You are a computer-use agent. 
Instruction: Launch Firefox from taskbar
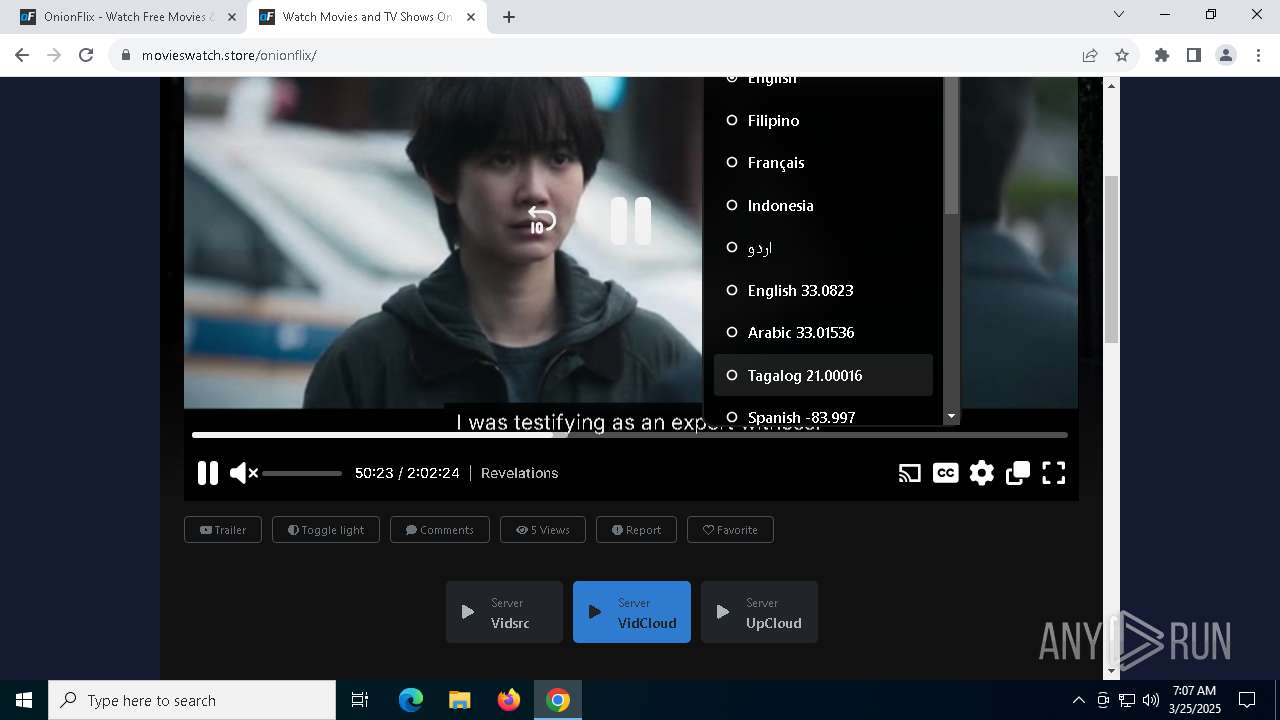509,700
